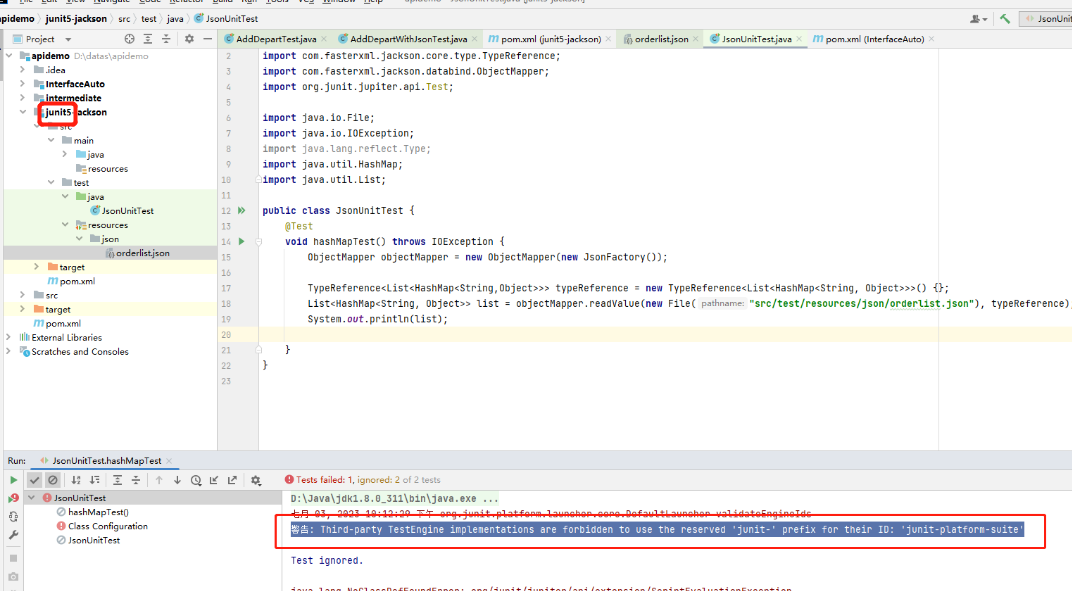Screen dimensions: 1072x591
Task: Sort test results alphabetically
Action: 76,480
